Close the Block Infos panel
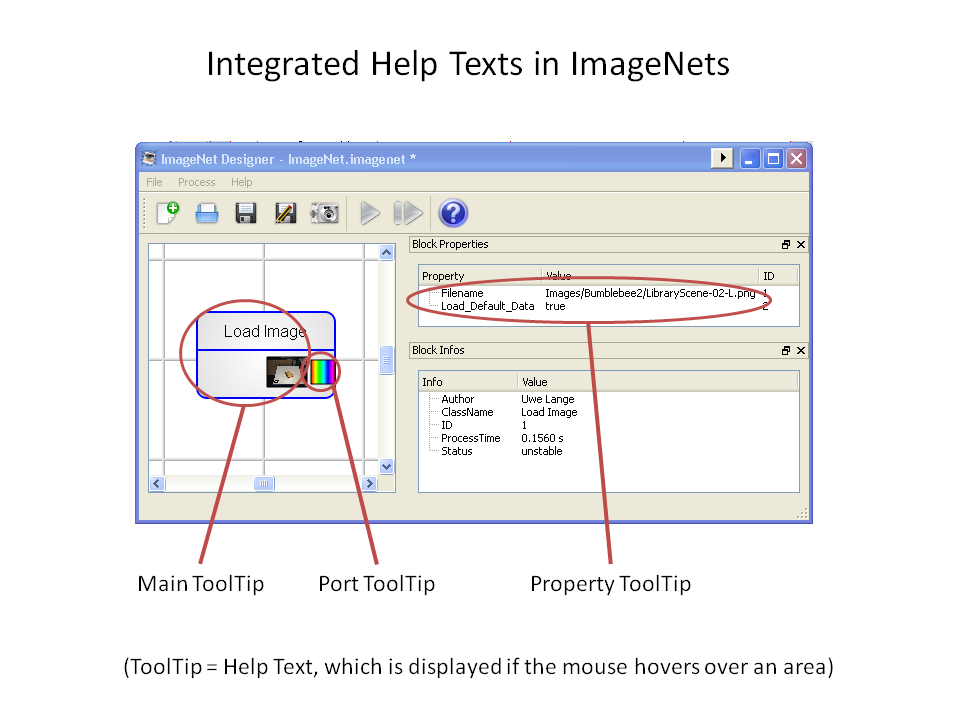The image size is (960, 720). (x=801, y=350)
